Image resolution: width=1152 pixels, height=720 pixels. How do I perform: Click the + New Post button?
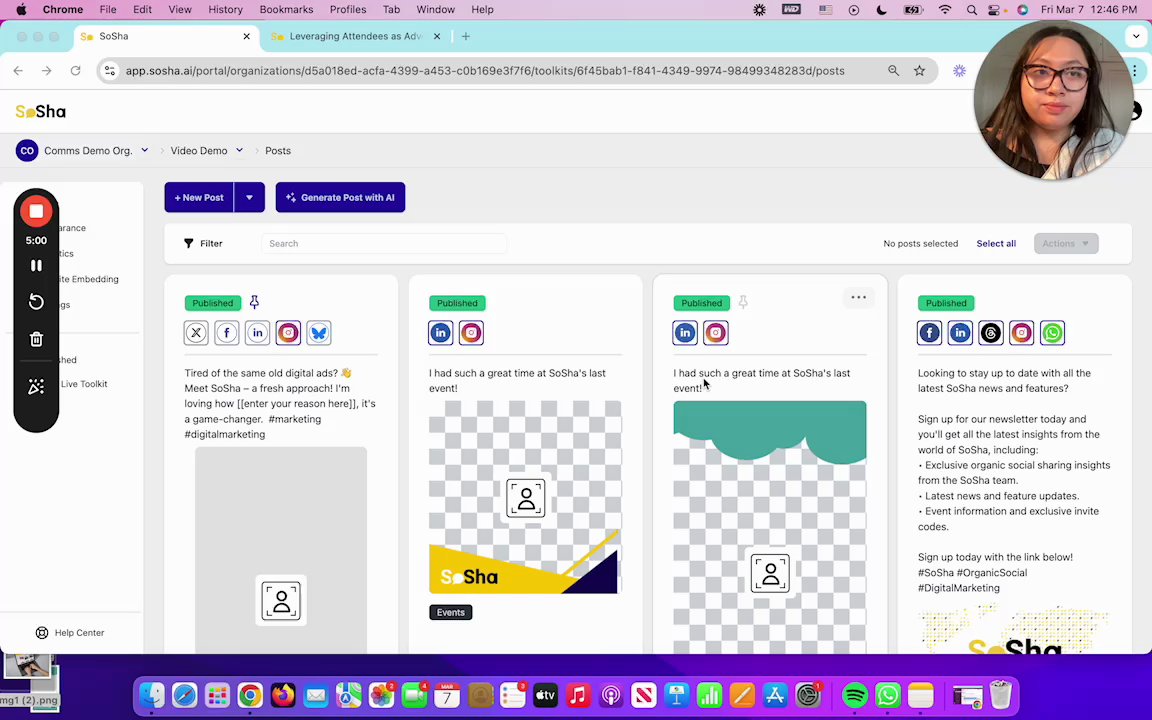[x=199, y=197]
